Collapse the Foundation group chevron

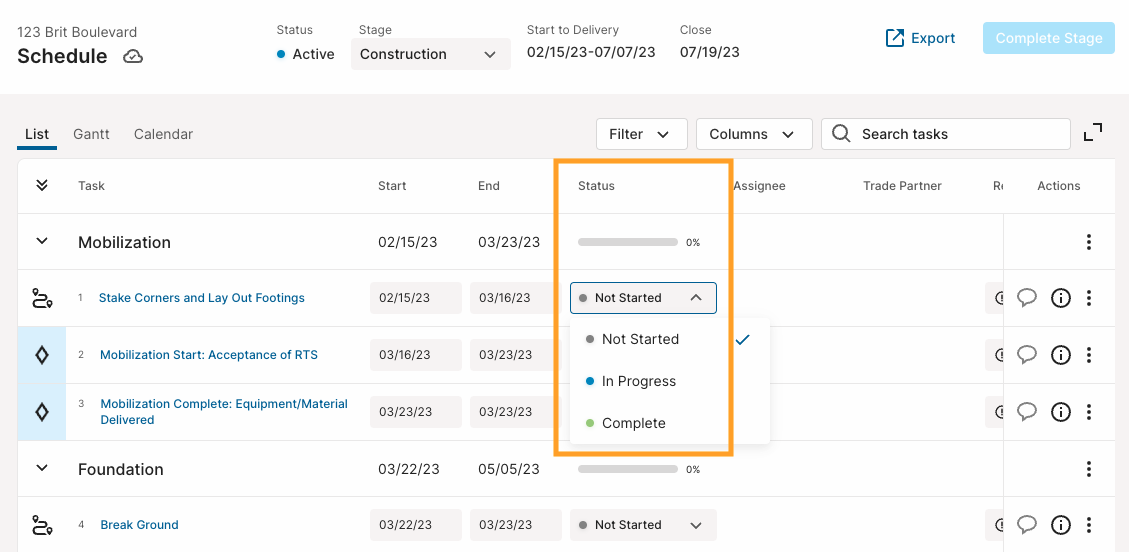click(x=42, y=468)
